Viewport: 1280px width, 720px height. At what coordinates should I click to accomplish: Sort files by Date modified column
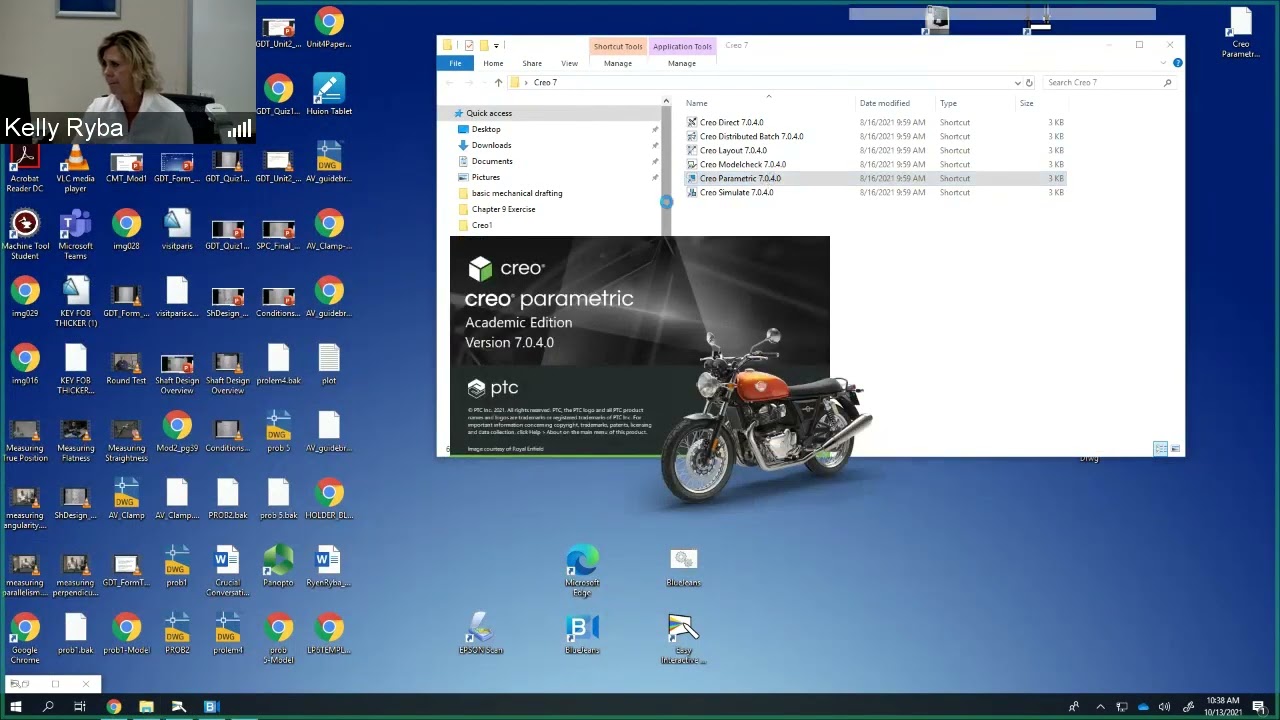(885, 103)
